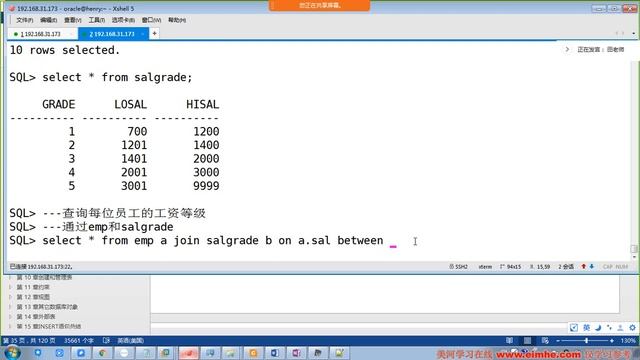Expand 第 13 章 heading in navigation pane
This screenshot has width=640, height=360.
tap(11, 307)
